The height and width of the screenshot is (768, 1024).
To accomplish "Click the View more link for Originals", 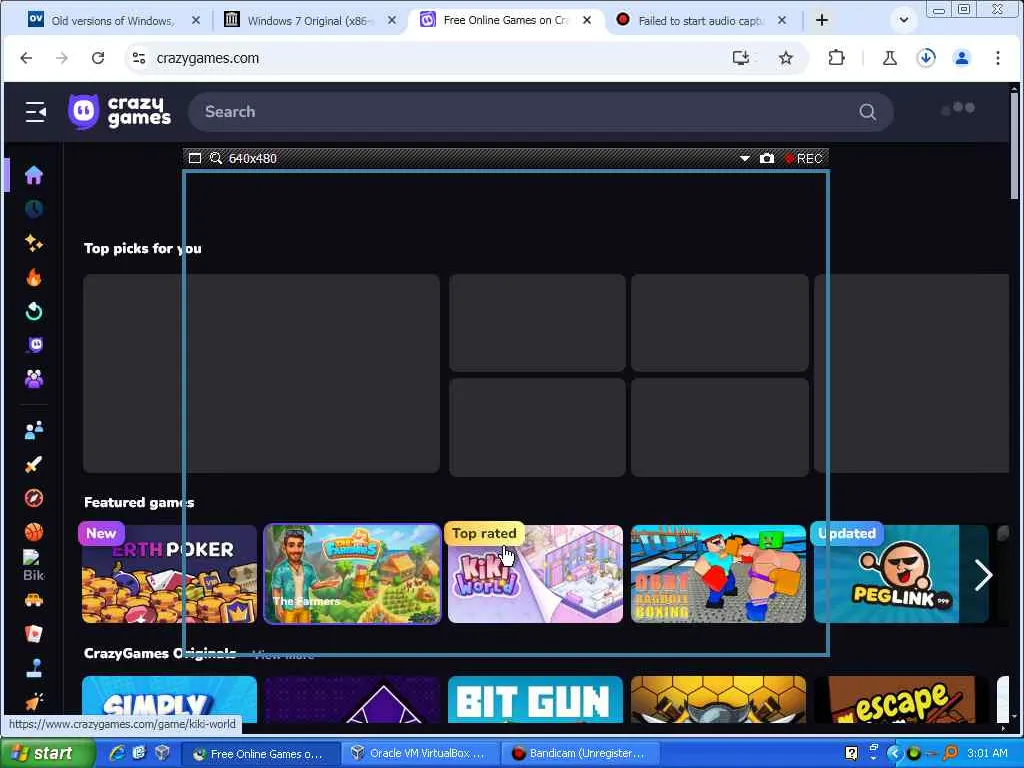I will (283, 654).
